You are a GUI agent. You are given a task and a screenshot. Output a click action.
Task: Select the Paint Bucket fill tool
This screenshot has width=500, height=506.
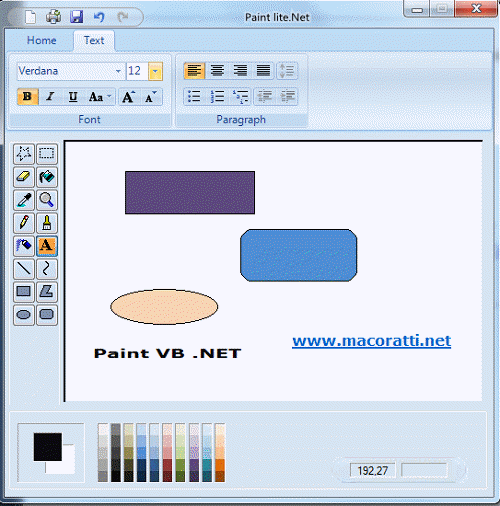47,177
